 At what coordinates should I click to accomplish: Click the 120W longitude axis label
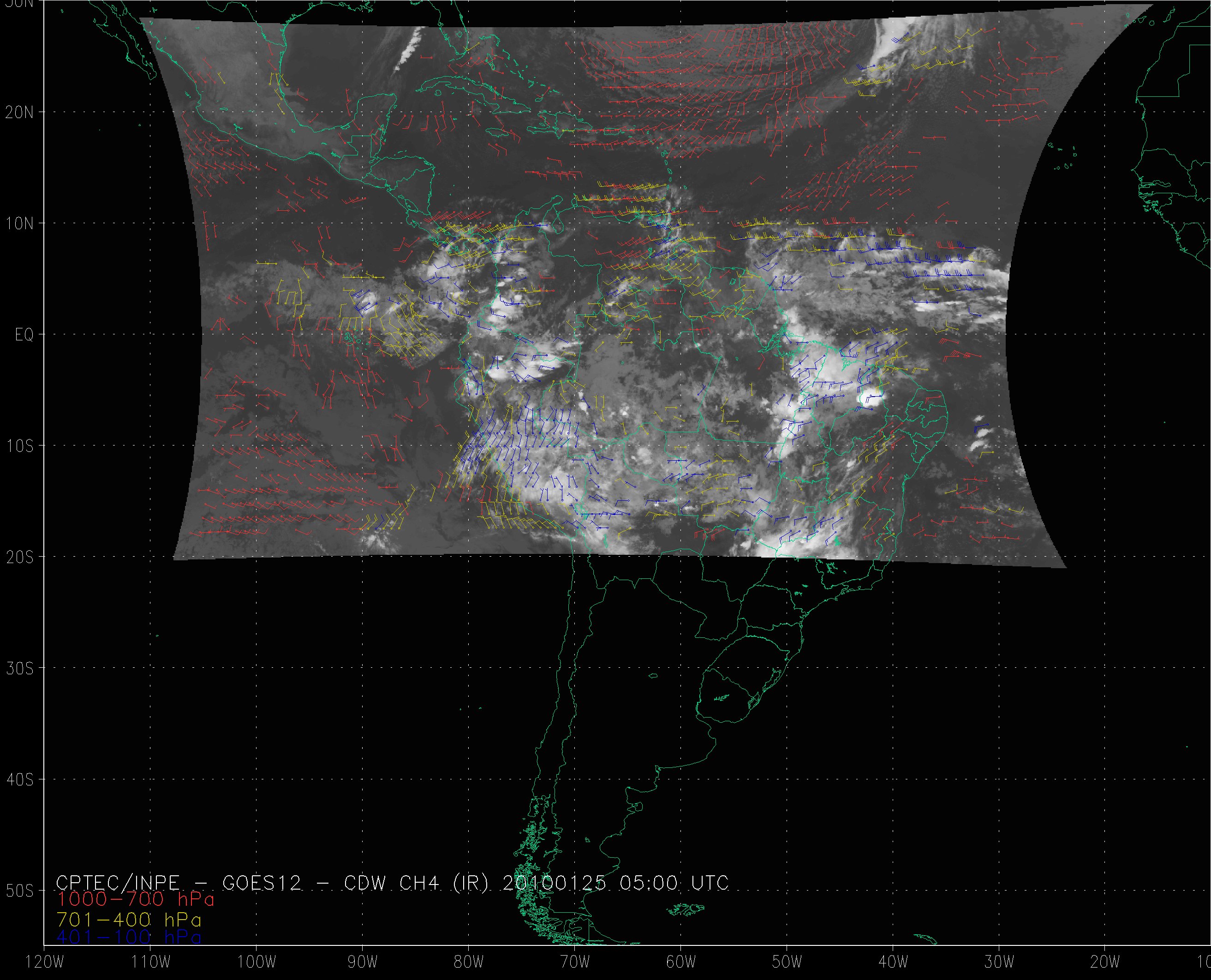pos(45,962)
